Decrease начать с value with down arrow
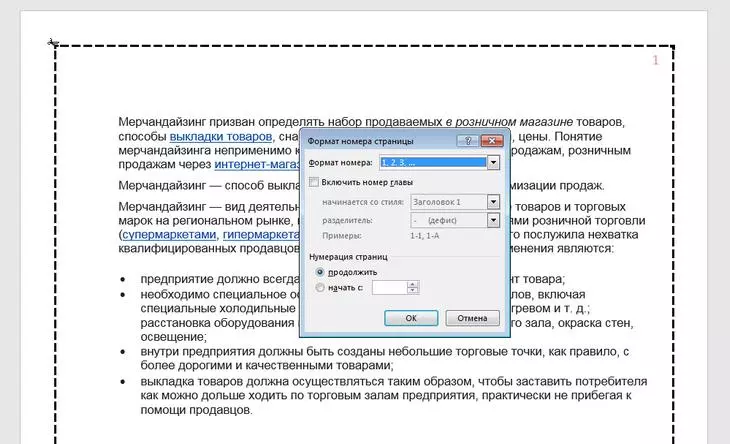This screenshot has width=730, height=444. [x=412, y=292]
